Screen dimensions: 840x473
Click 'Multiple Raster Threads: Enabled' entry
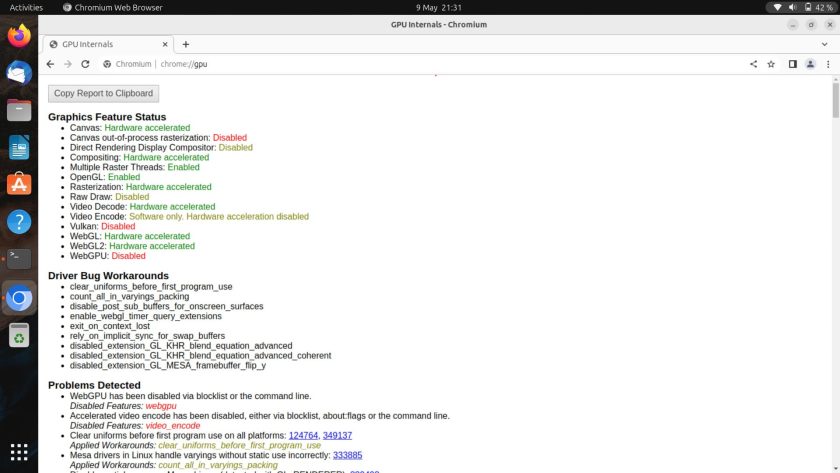click(x=134, y=168)
